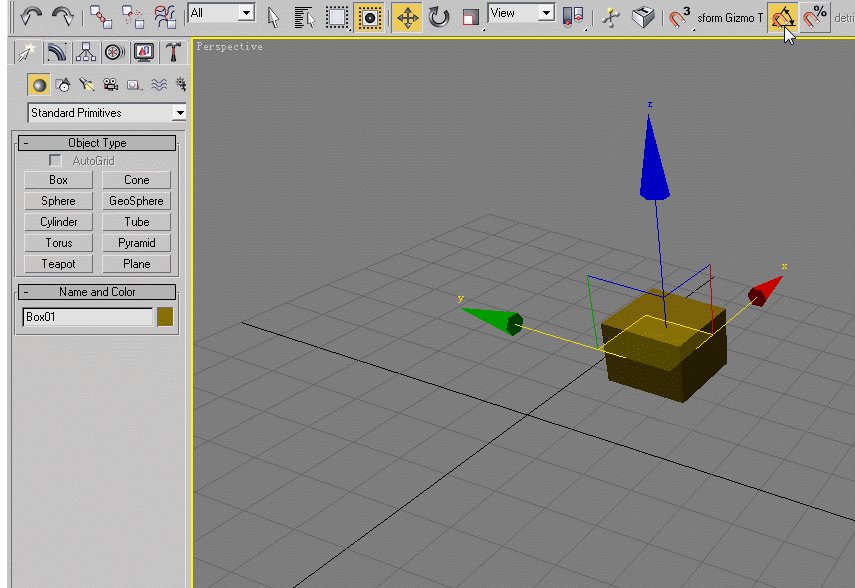Click the Box01 object name field
Viewport: 855px width, 588px height.
coord(88,317)
